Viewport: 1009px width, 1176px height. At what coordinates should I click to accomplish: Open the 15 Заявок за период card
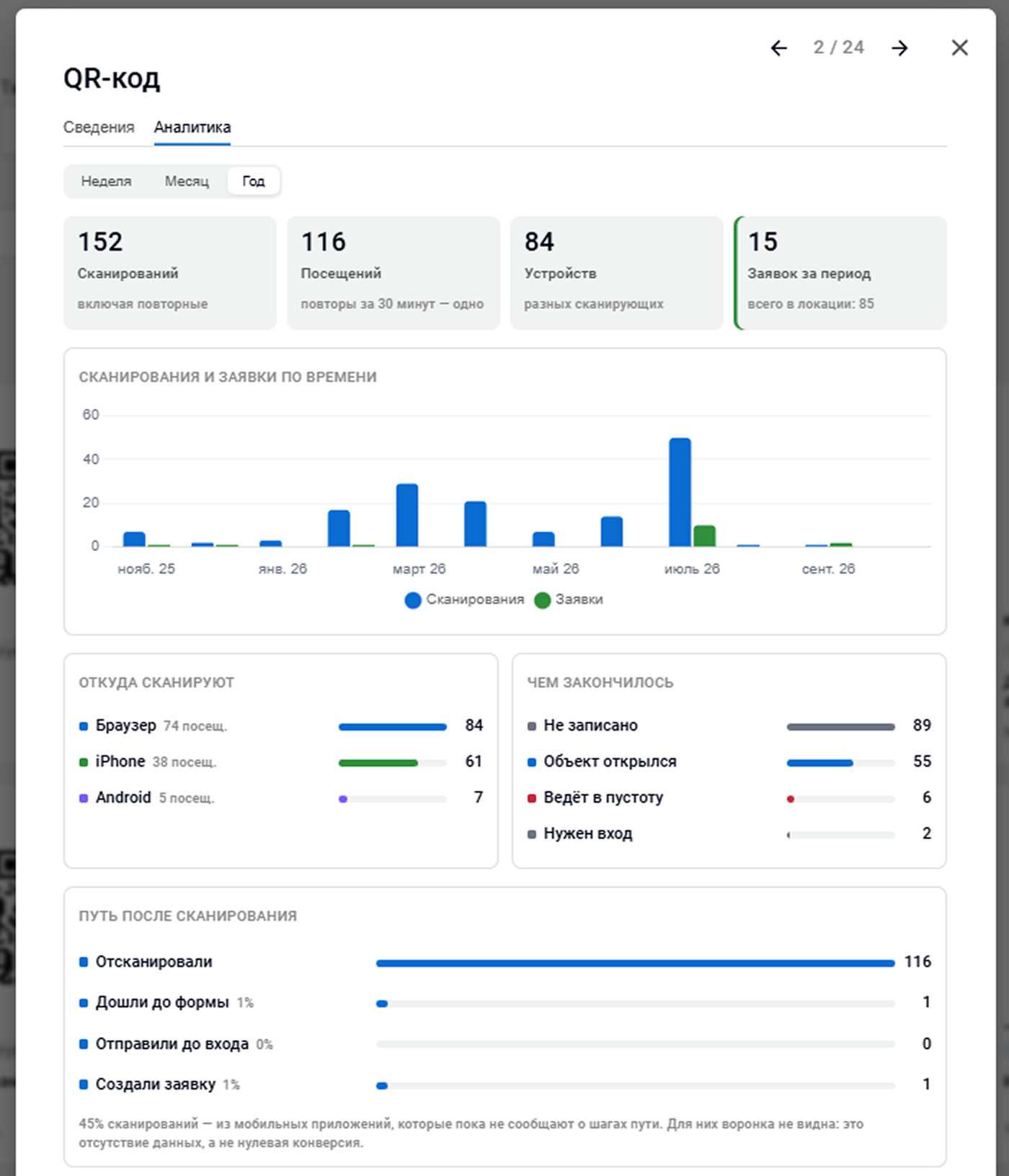(x=840, y=273)
